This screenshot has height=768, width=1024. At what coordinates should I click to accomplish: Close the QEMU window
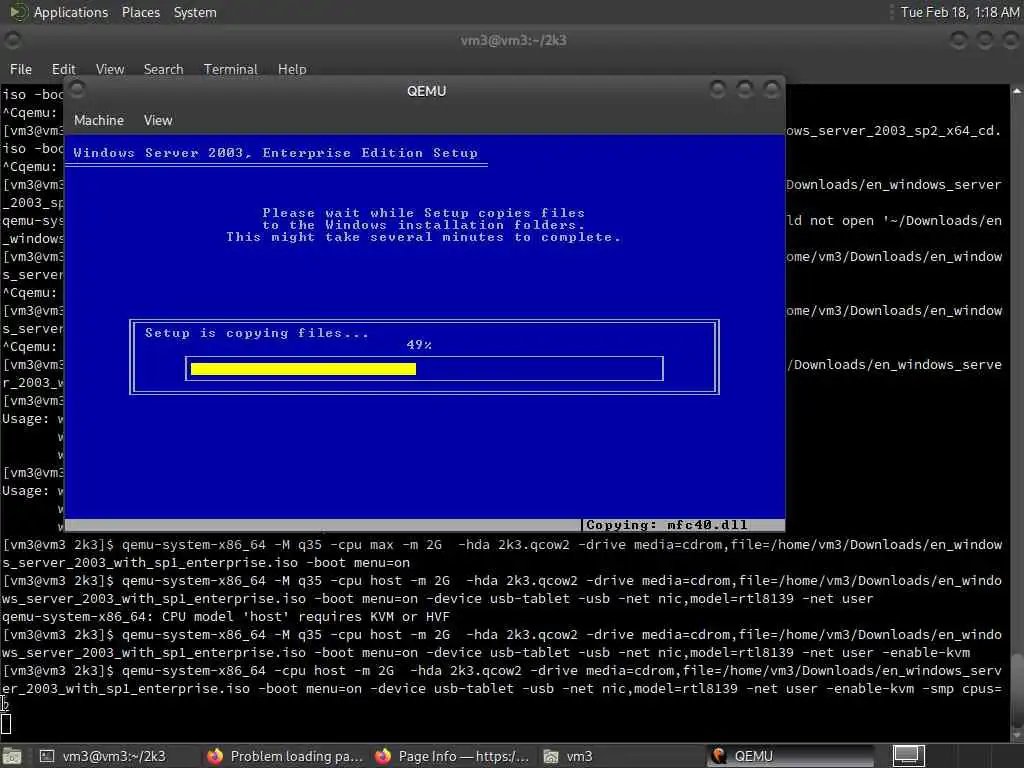click(771, 89)
